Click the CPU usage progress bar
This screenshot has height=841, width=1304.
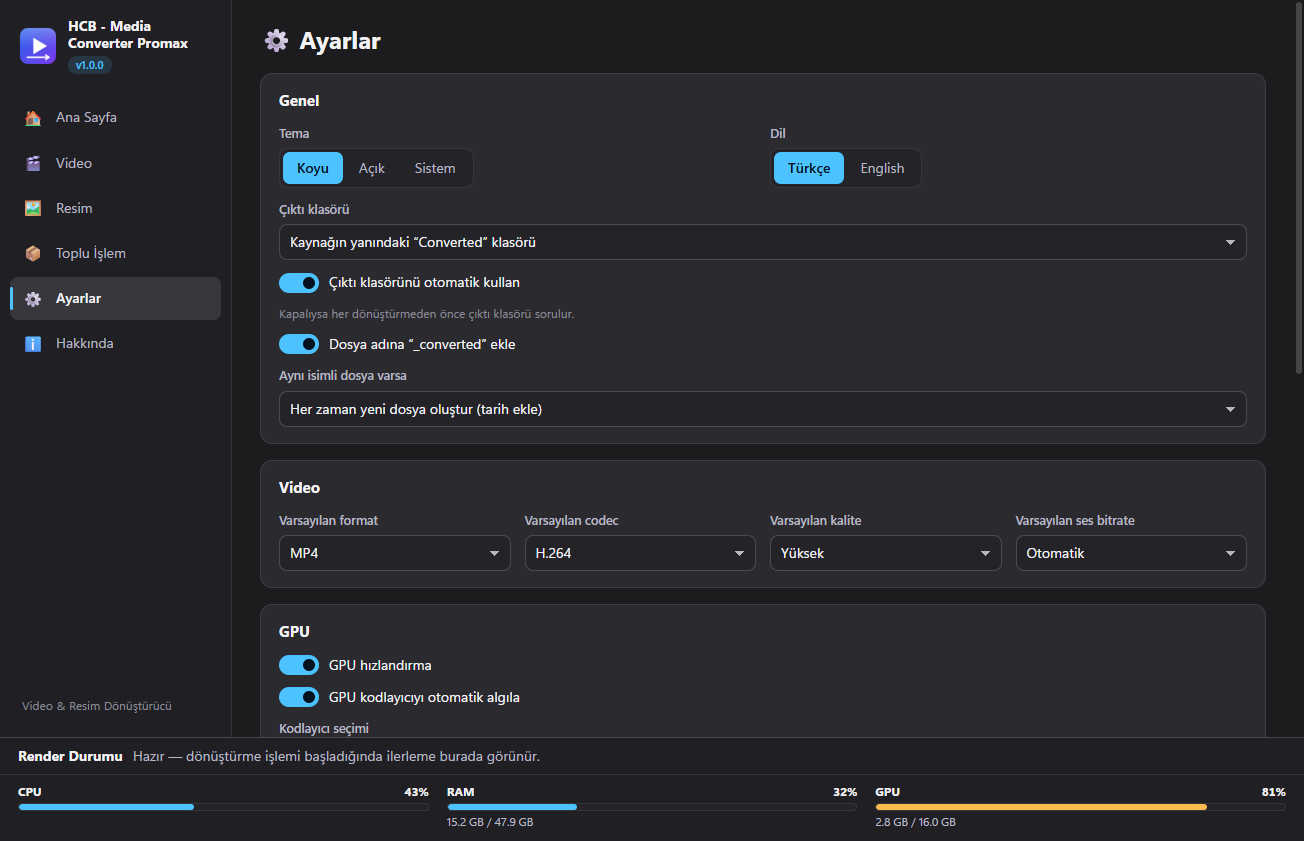(223, 807)
